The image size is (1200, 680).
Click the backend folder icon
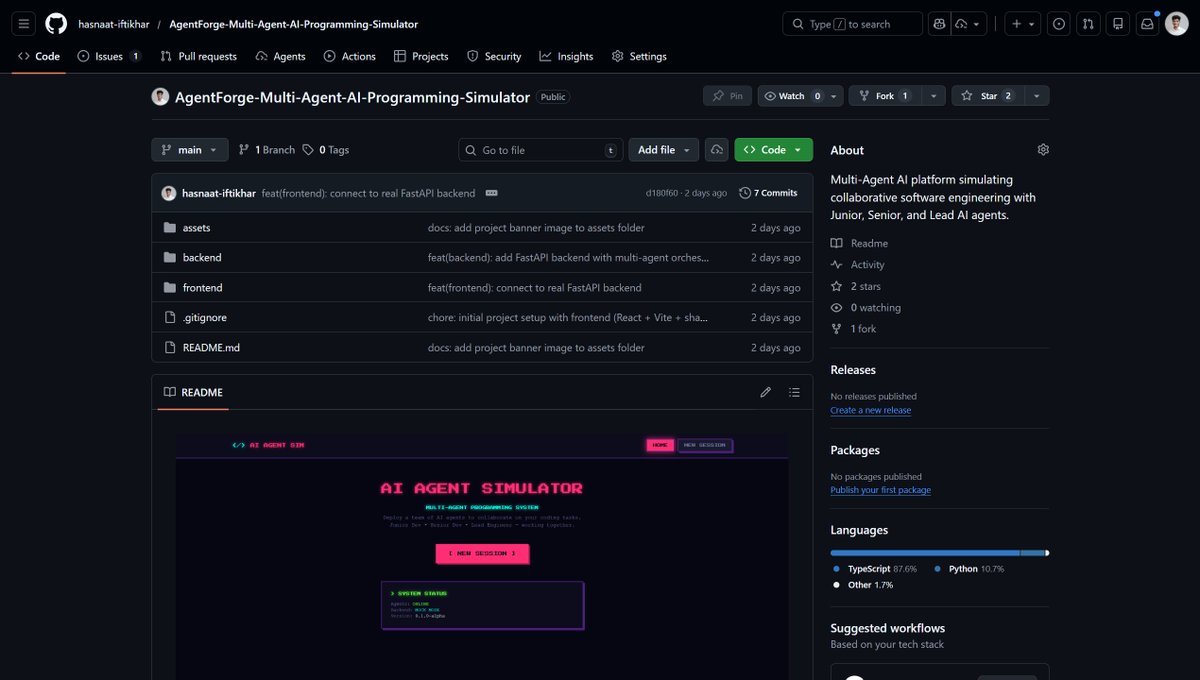coord(170,258)
